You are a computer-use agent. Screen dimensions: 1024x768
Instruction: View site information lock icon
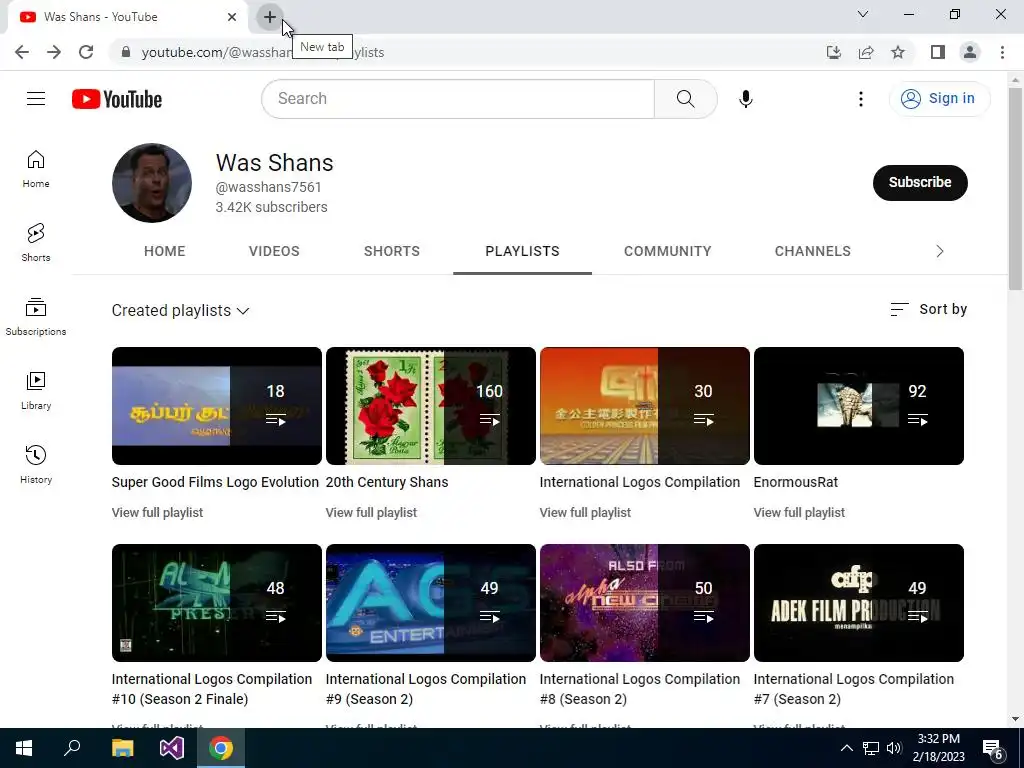(126, 52)
